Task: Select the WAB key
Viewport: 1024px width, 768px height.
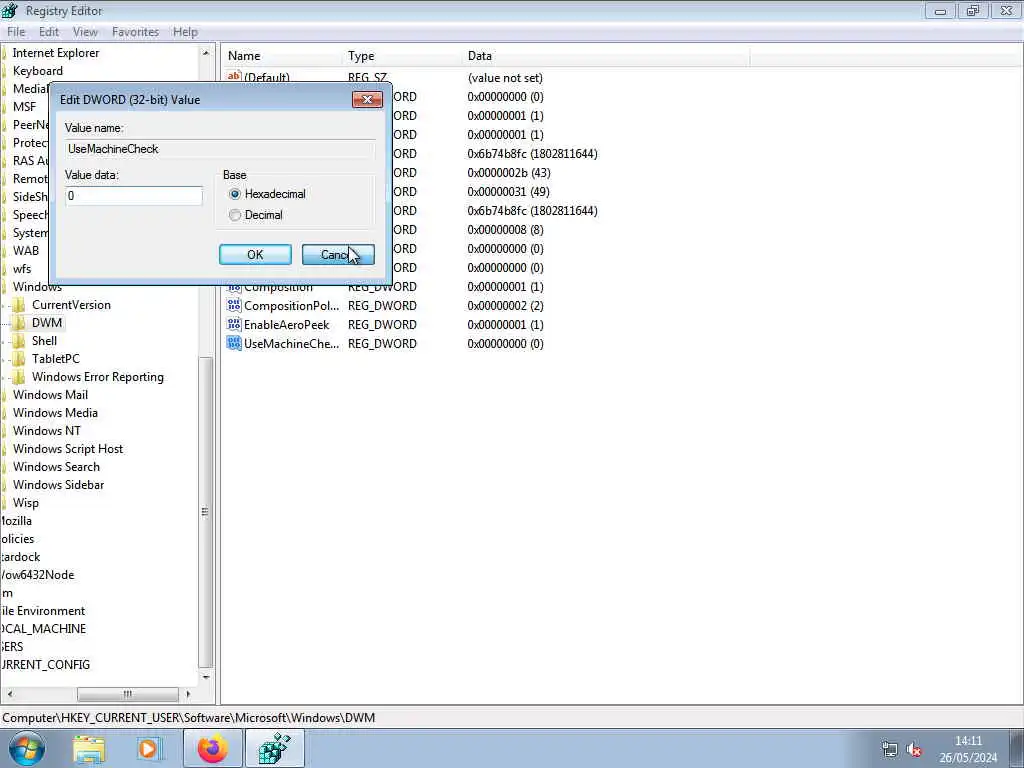Action: [x=26, y=251]
